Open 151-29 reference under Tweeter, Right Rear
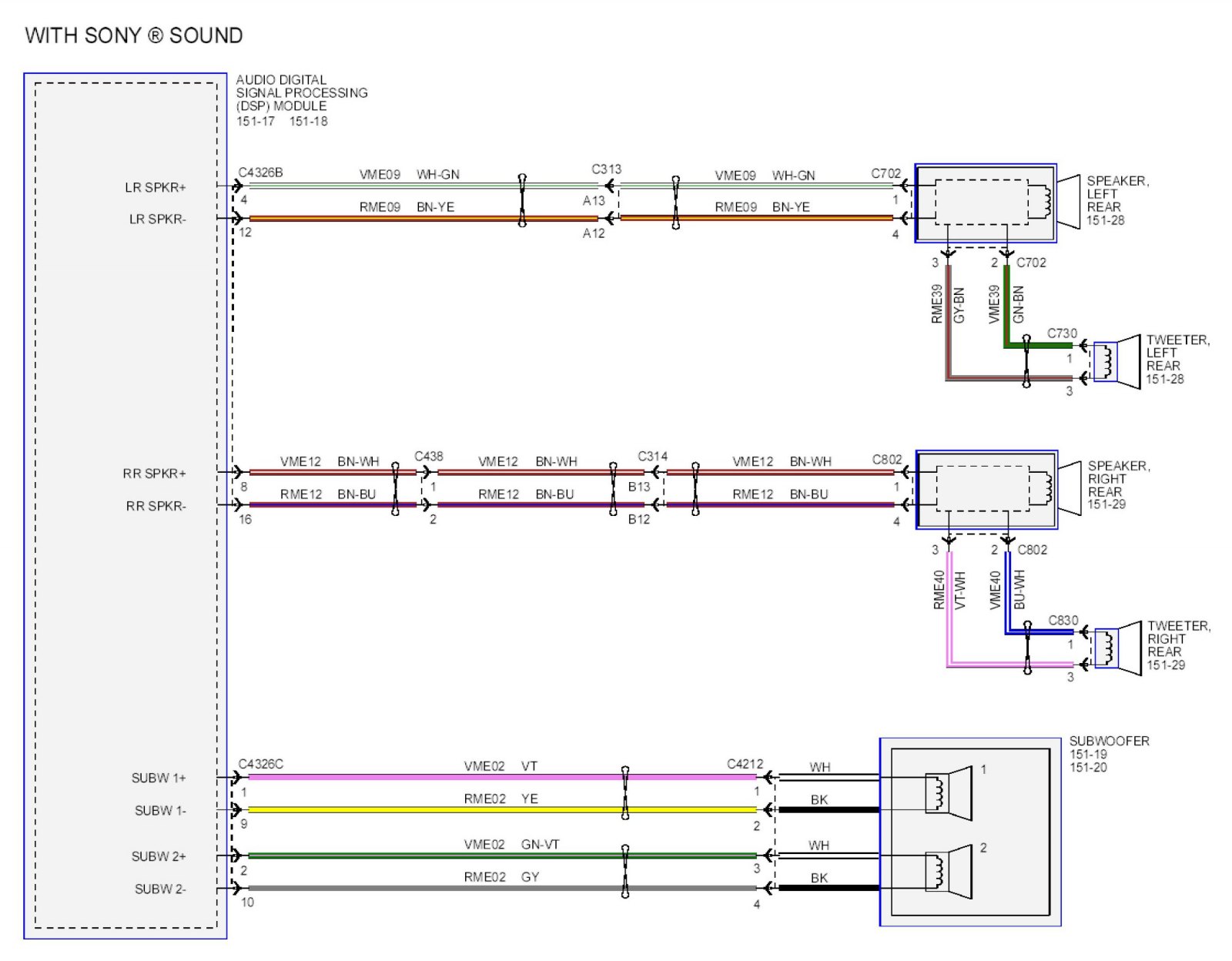Viewport: 1232px width, 961px height. 1167,665
